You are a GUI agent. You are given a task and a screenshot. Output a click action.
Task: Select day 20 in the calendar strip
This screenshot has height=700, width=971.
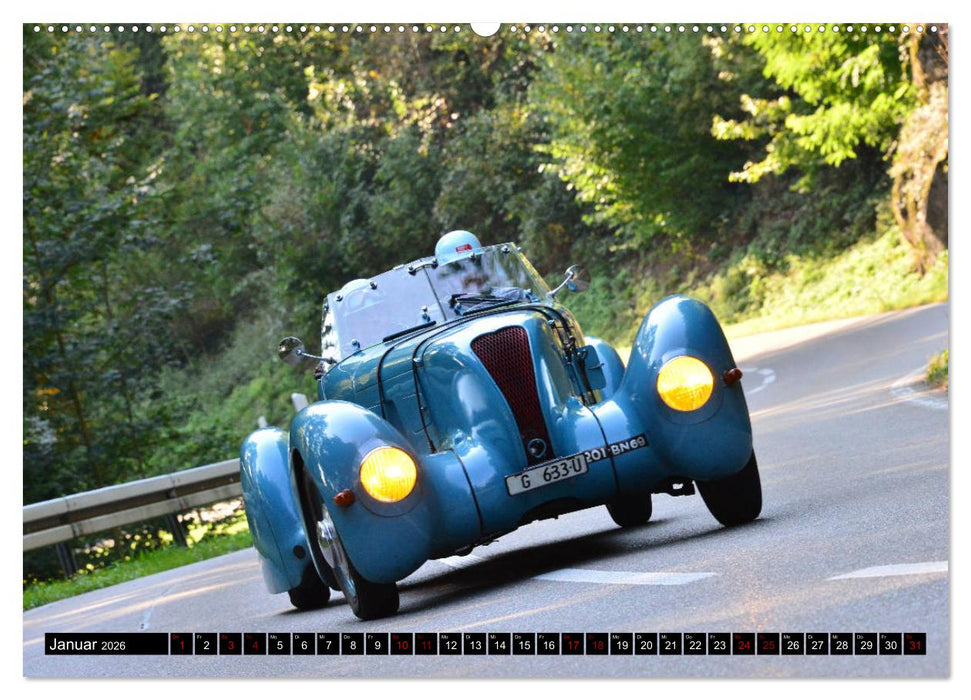[x=645, y=644]
